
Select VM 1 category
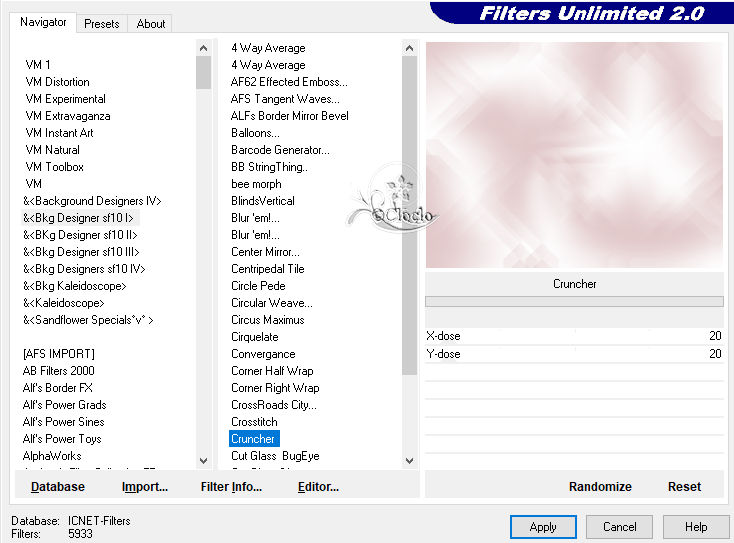[x=38, y=65]
